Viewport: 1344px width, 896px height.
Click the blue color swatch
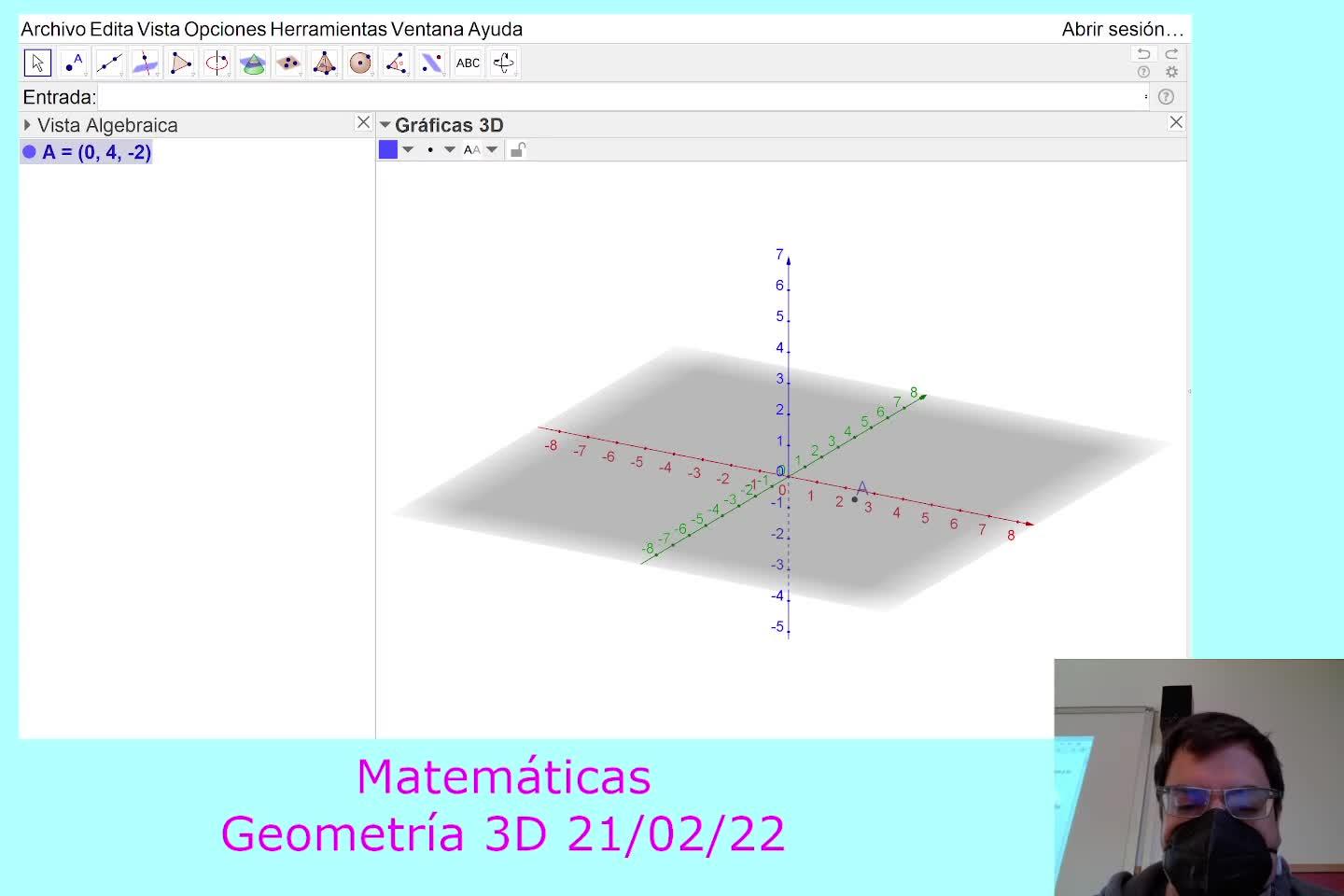point(388,149)
